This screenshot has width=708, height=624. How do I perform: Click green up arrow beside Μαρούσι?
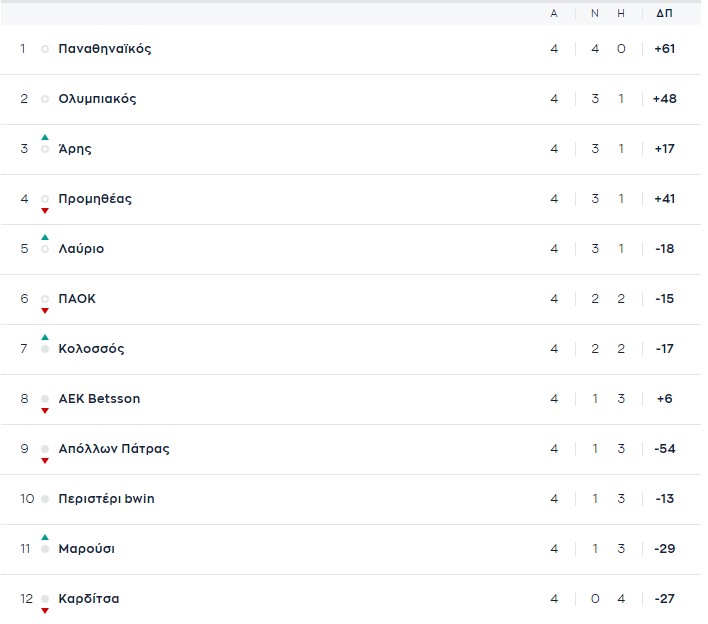45,537
